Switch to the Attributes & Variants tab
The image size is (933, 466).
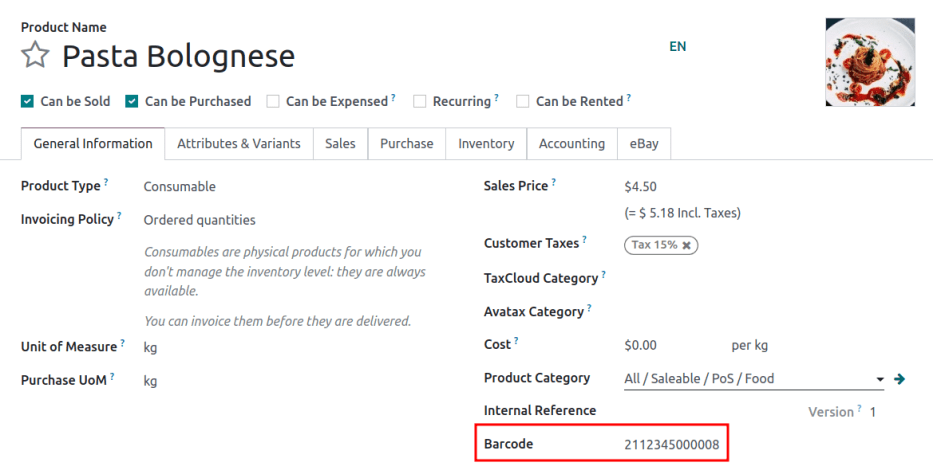[x=239, y=144]
